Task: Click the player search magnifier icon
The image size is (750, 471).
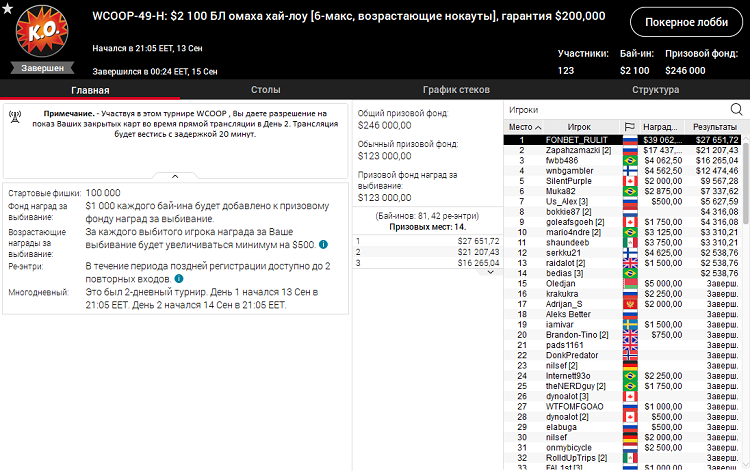Action: 736,109
